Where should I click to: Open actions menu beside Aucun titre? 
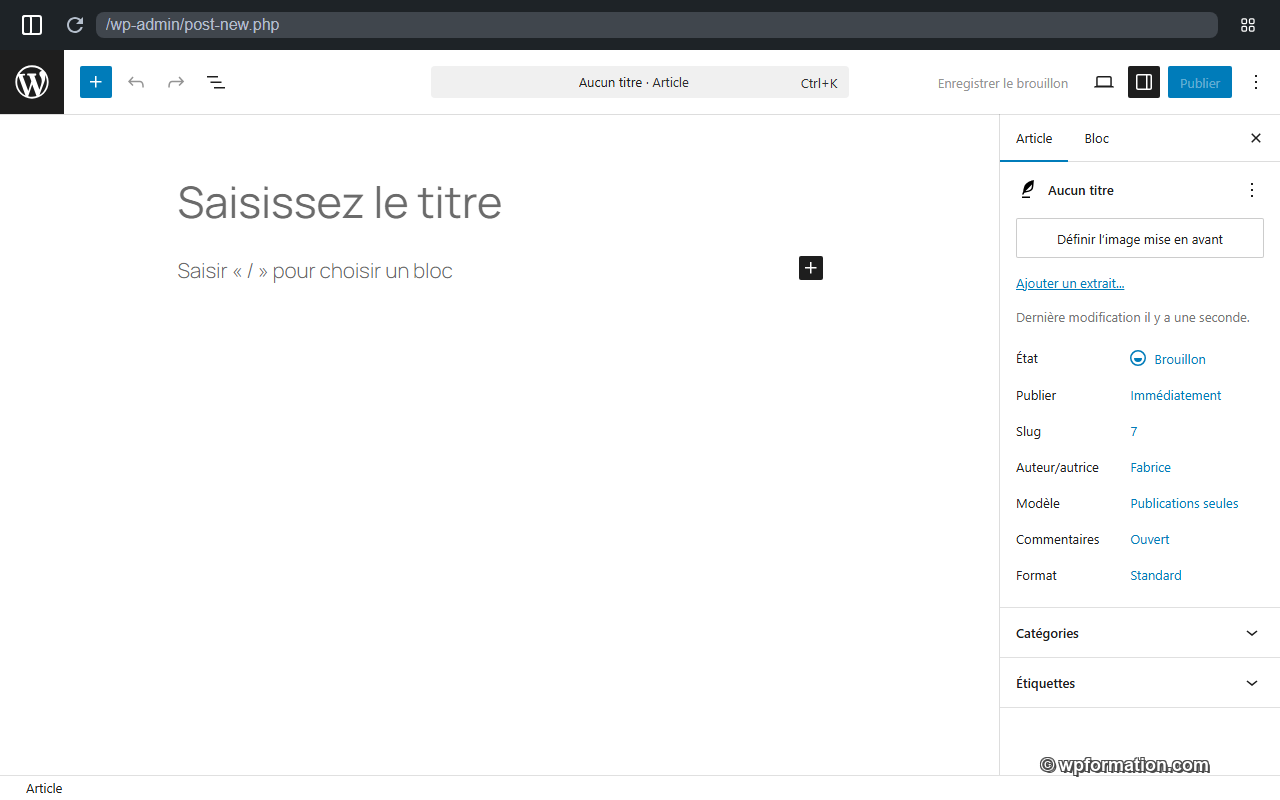(1252, 190)
